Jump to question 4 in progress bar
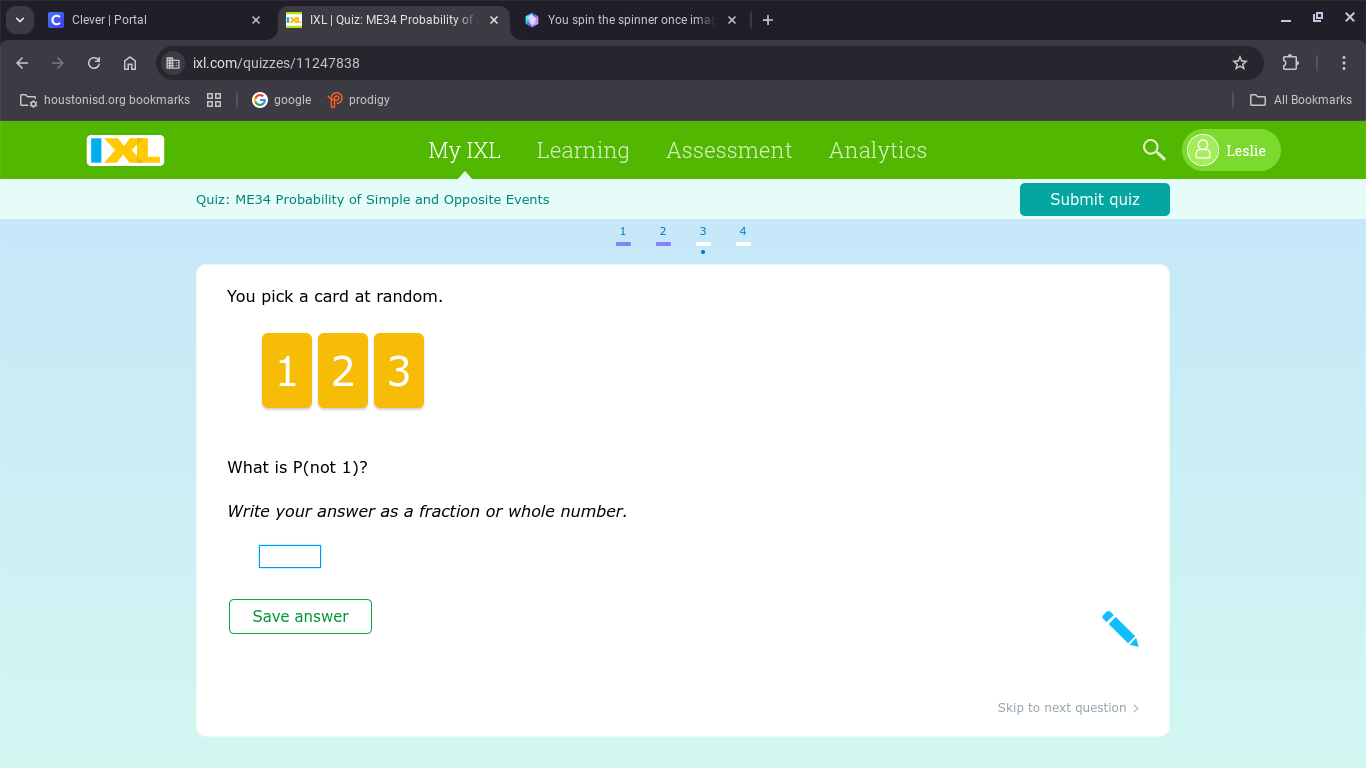Screen dimensions: 1366x768 coord(743,235)
